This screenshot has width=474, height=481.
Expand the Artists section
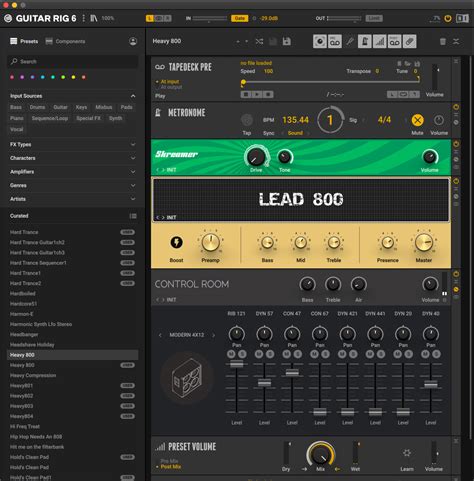pos(133,199)
